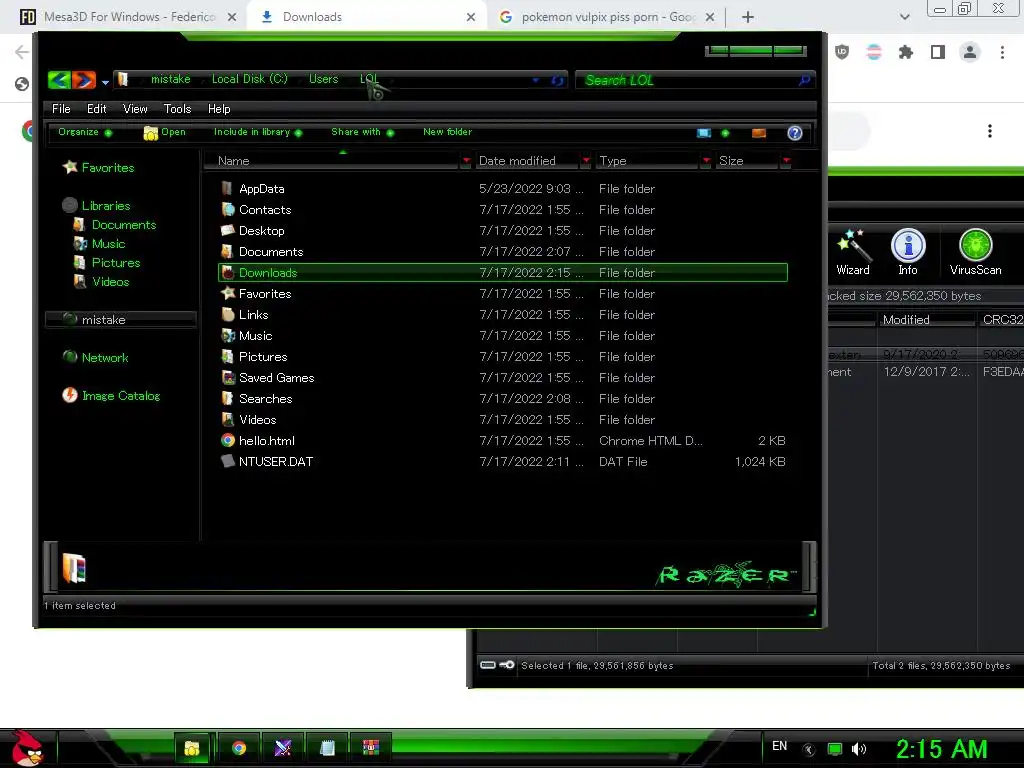Viewport: 1024px width, 768px height.
Task: Toggle Chrome side panel icon
Action: pos(938,52)
